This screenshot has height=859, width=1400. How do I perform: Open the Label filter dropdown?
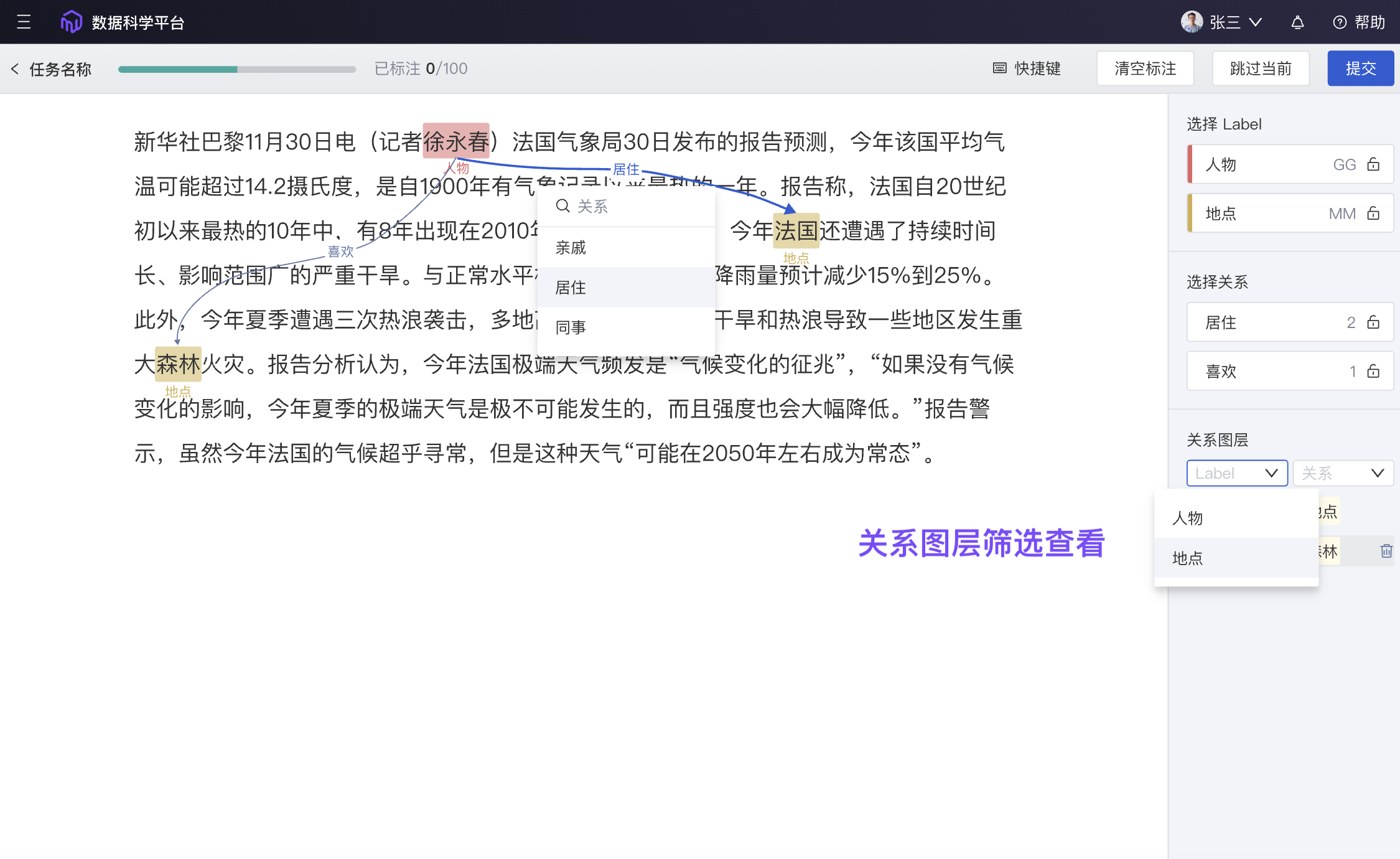(x=1236, y=473)
